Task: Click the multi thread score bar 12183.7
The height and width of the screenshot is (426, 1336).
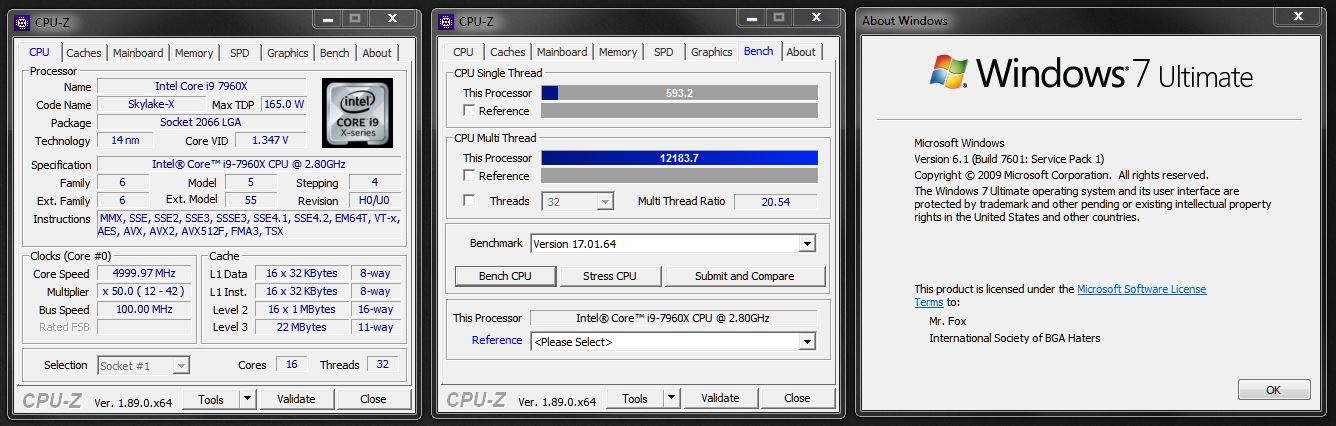Action: point(679,158)
